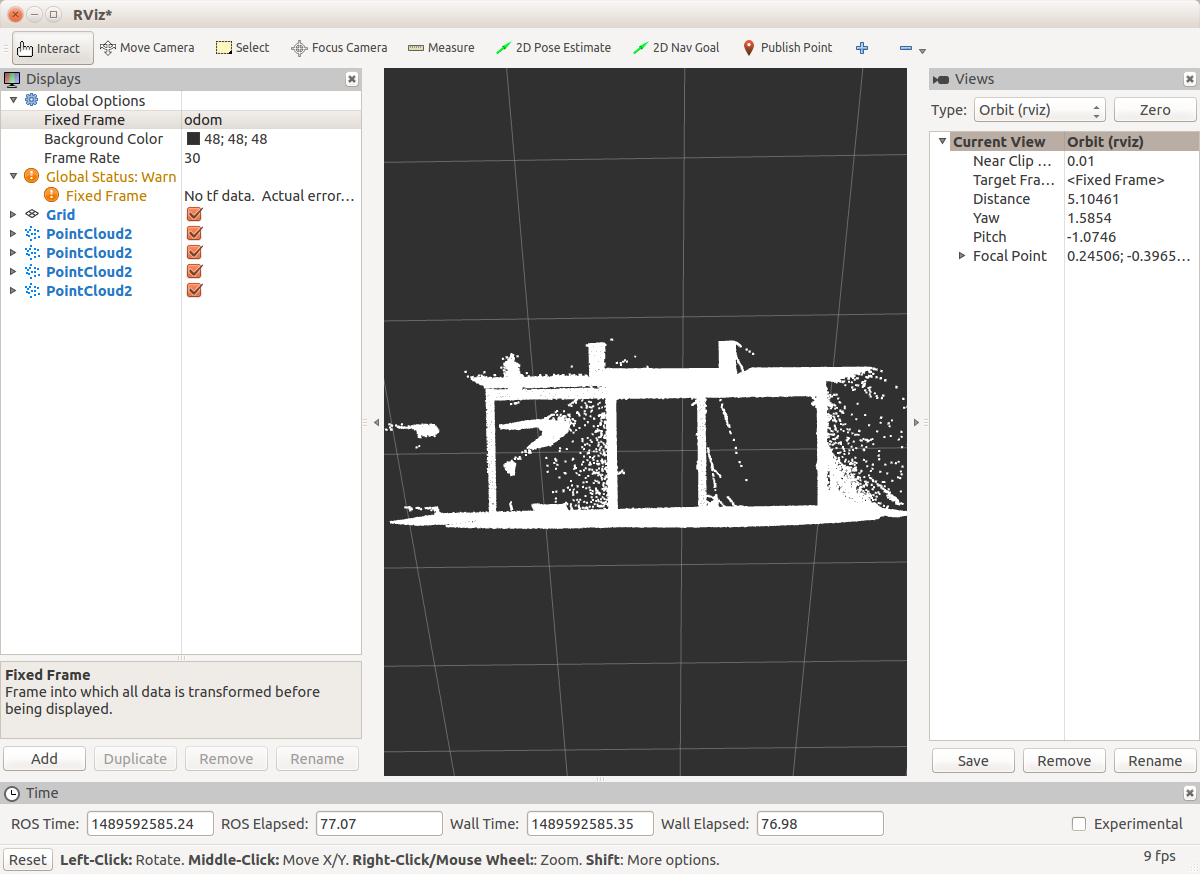Viewport: 1200px width, 874px height.
Task: Click the Background Color swatch
Action: pyautogui.click(x=193, y=139)
